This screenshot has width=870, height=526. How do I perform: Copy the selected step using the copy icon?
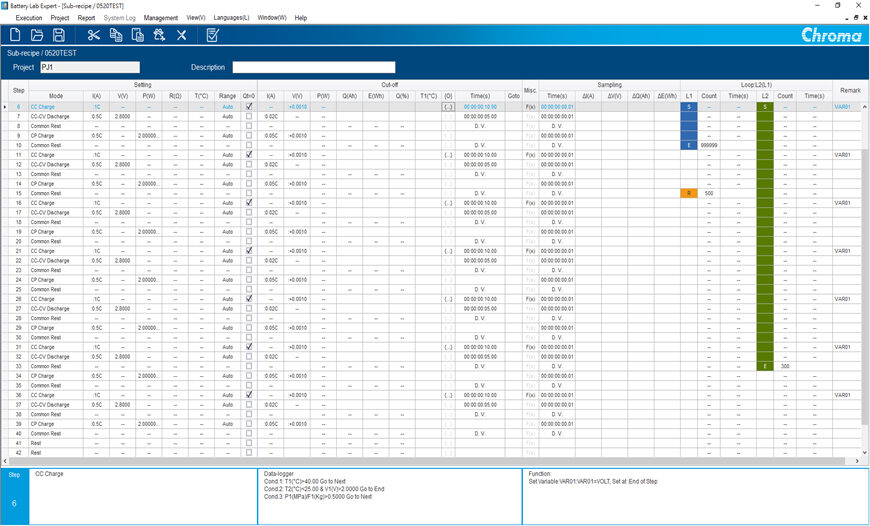tap(116, 36)
